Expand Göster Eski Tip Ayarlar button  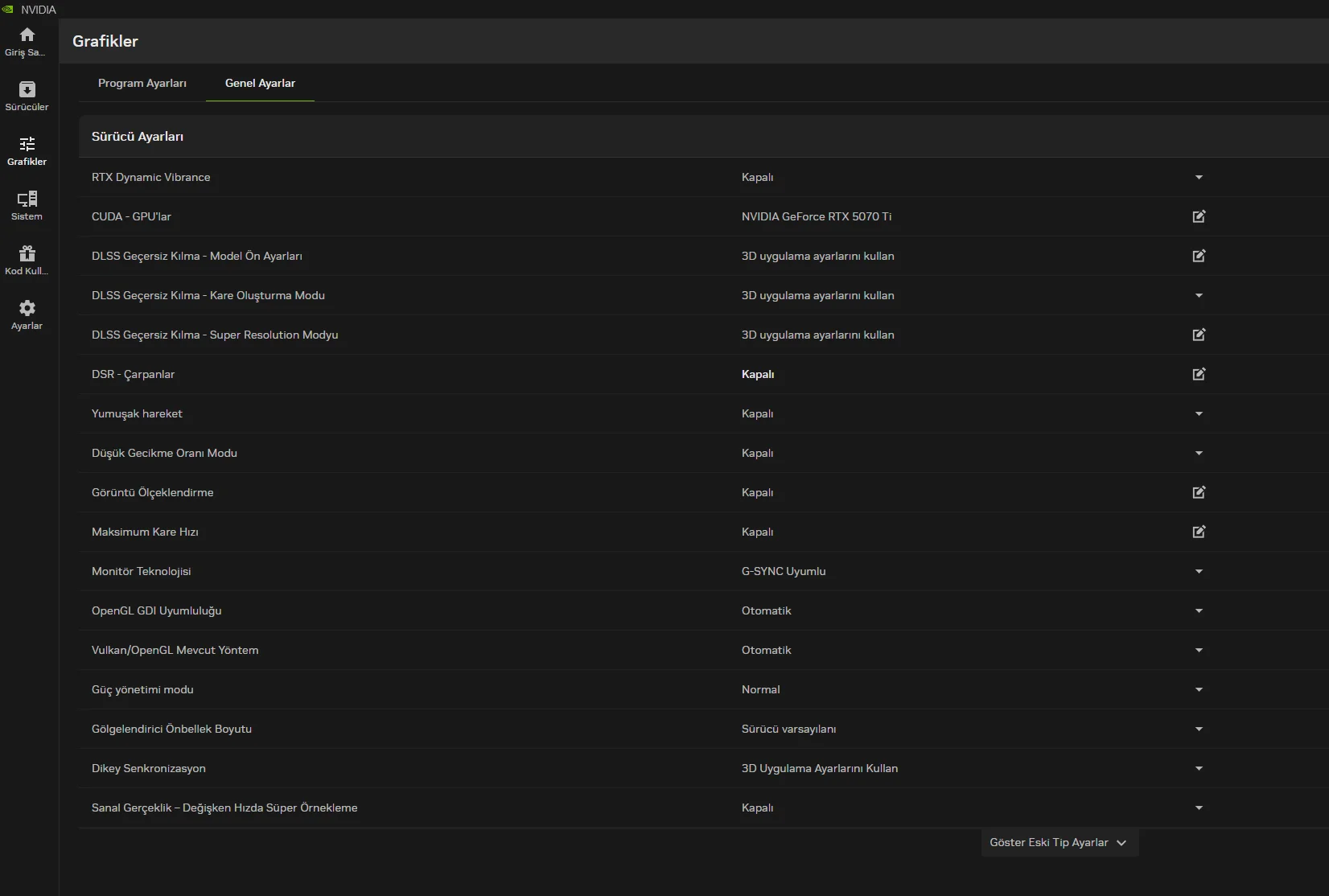[1059, 842]
